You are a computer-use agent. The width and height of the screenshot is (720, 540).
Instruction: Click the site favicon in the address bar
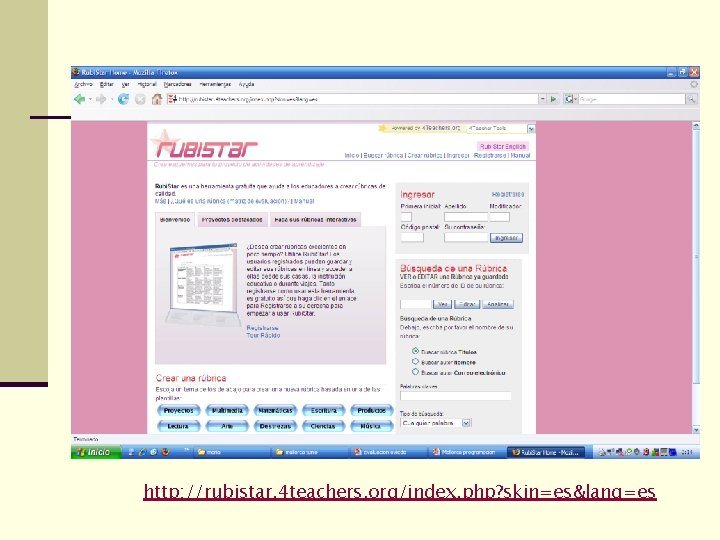click(172, 99)
